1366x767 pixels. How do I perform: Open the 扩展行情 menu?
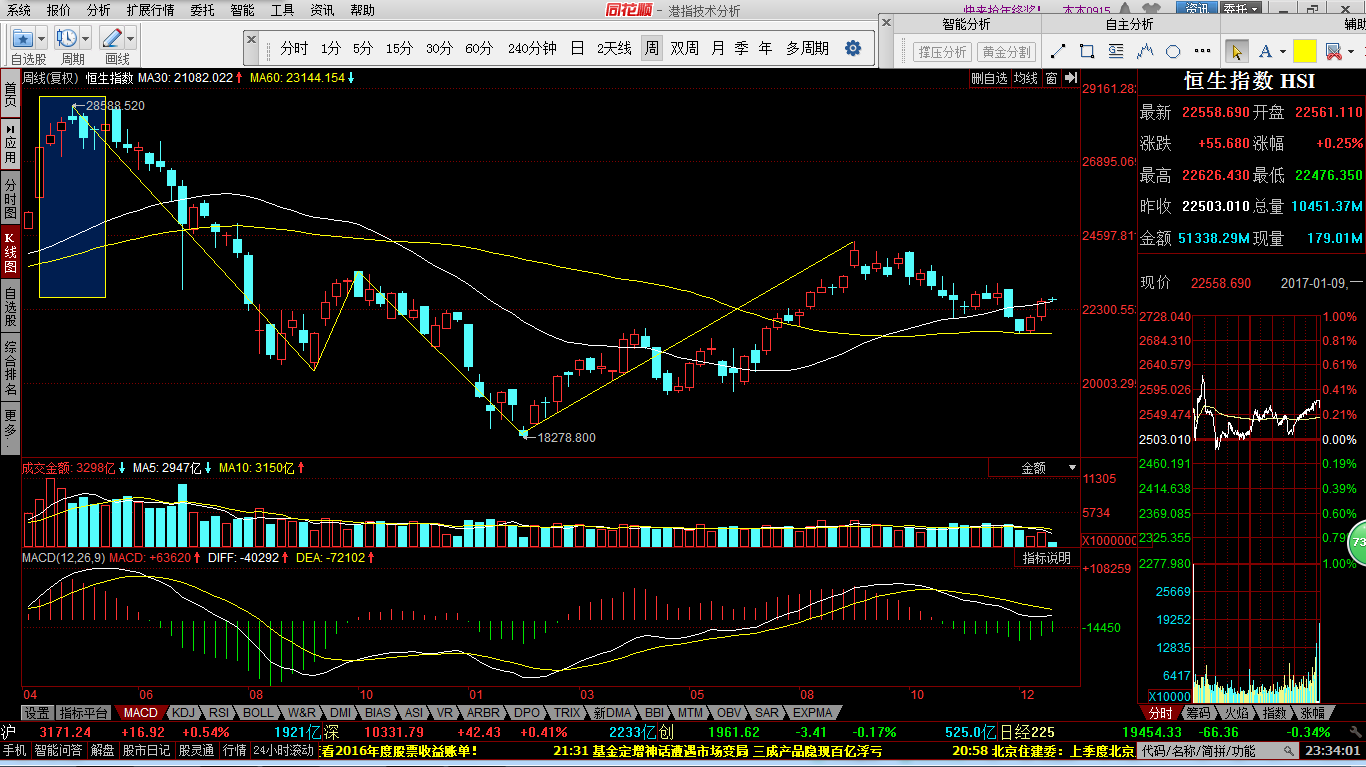click(150, 10)
